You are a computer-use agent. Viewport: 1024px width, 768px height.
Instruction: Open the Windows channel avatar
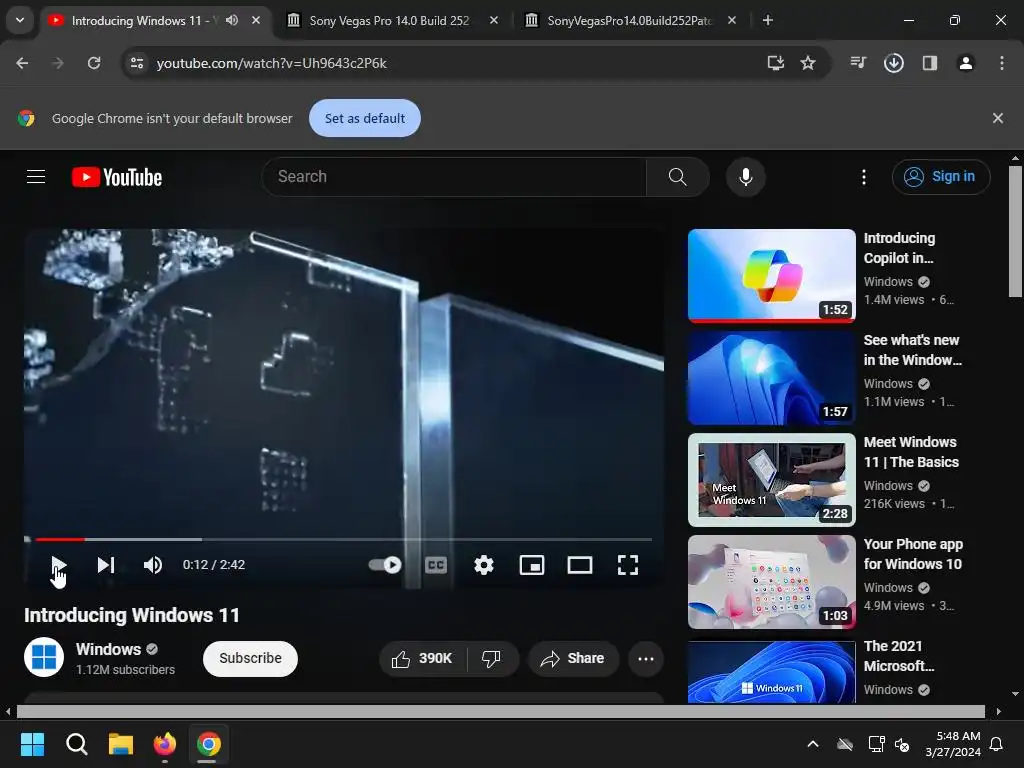44,657
